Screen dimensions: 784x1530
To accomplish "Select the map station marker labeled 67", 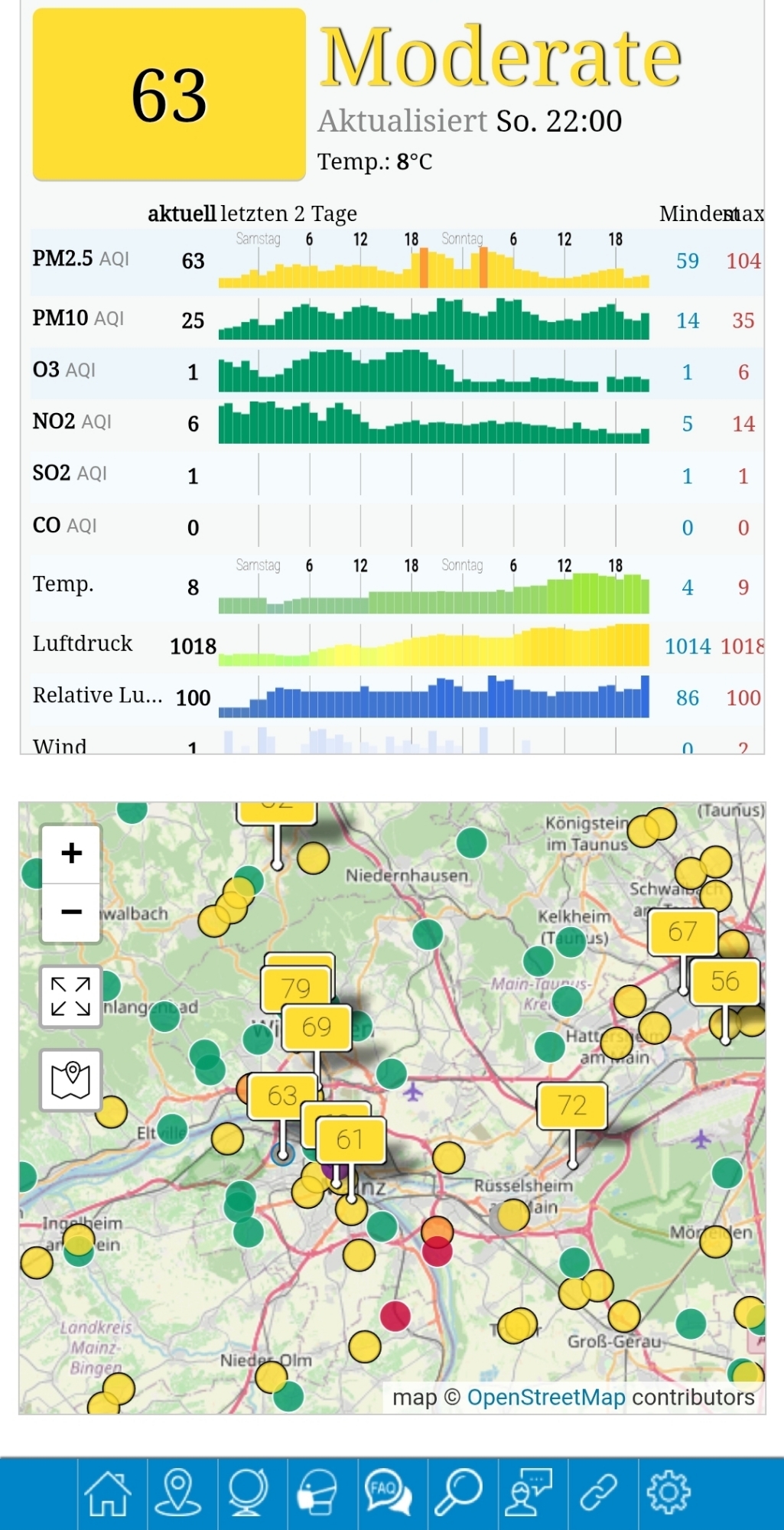I will 682,932.
